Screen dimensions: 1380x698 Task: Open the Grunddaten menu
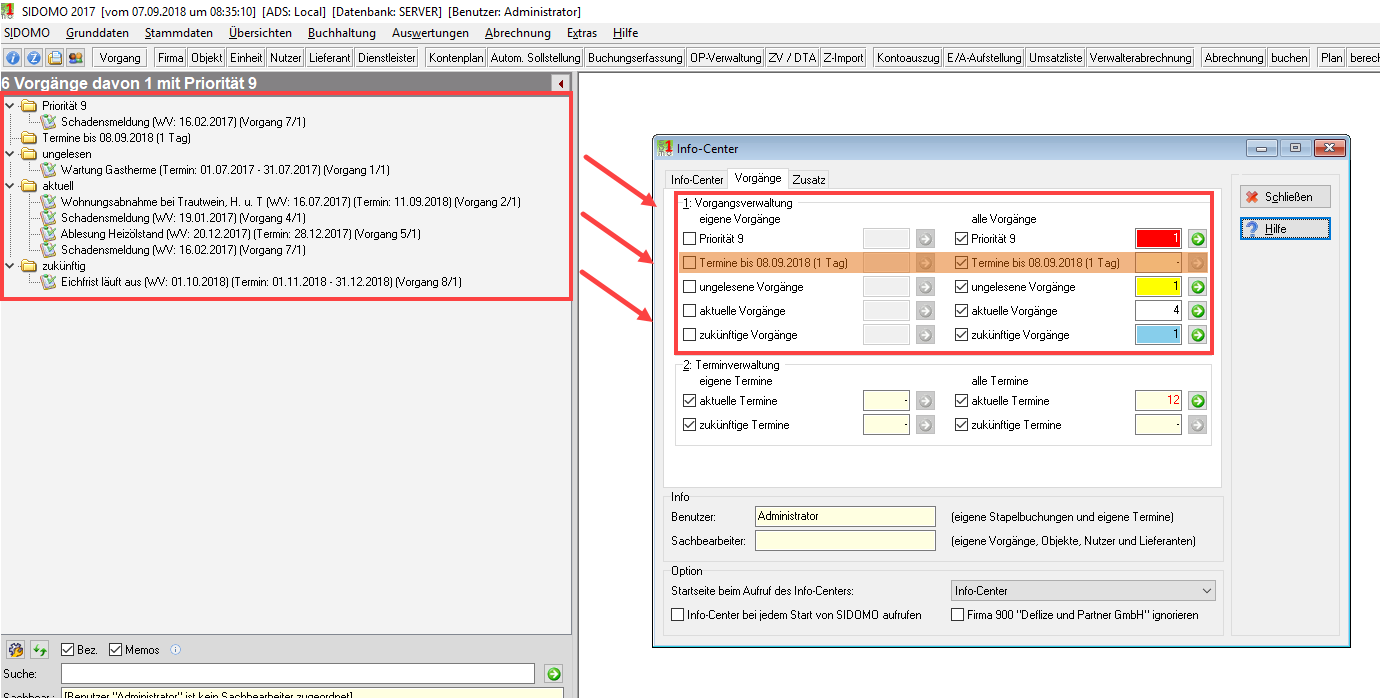coord(97,33)
